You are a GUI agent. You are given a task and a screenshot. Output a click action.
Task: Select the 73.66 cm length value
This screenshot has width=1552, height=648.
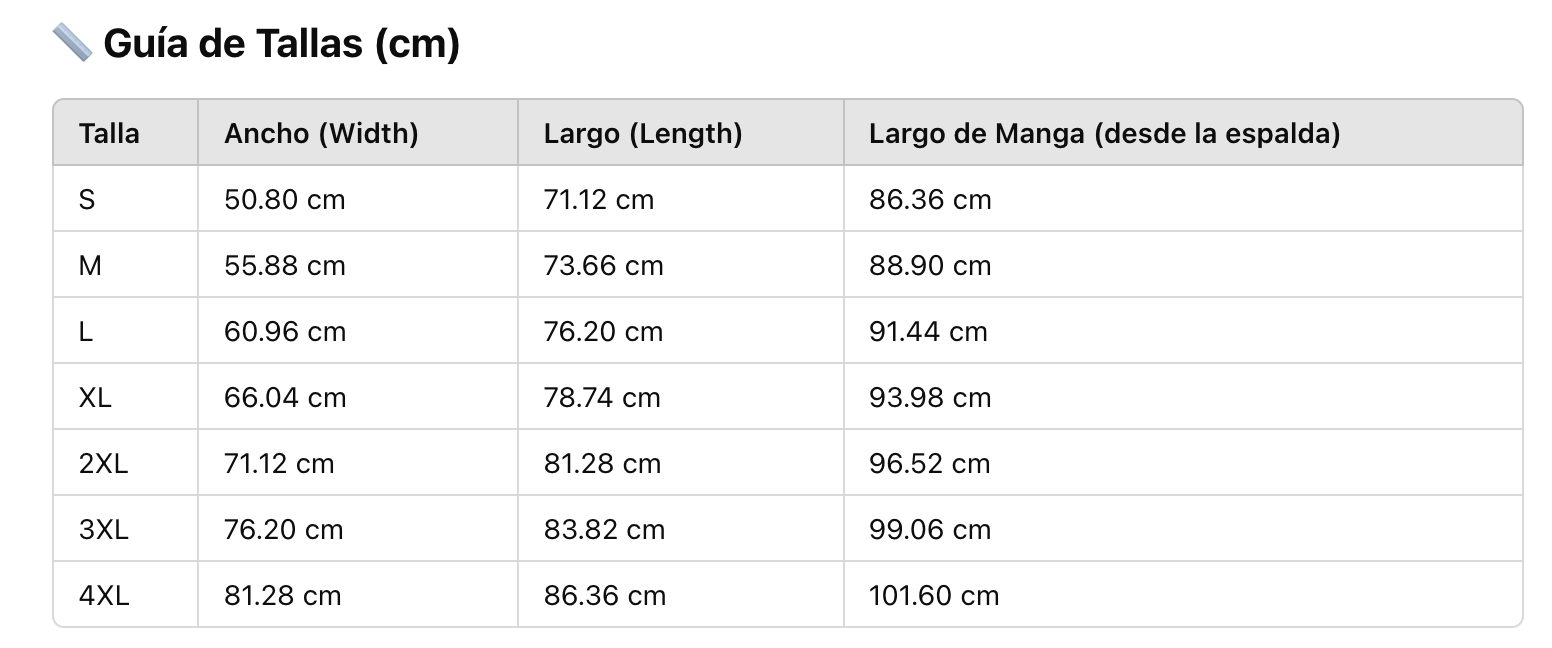coord(604,266)
